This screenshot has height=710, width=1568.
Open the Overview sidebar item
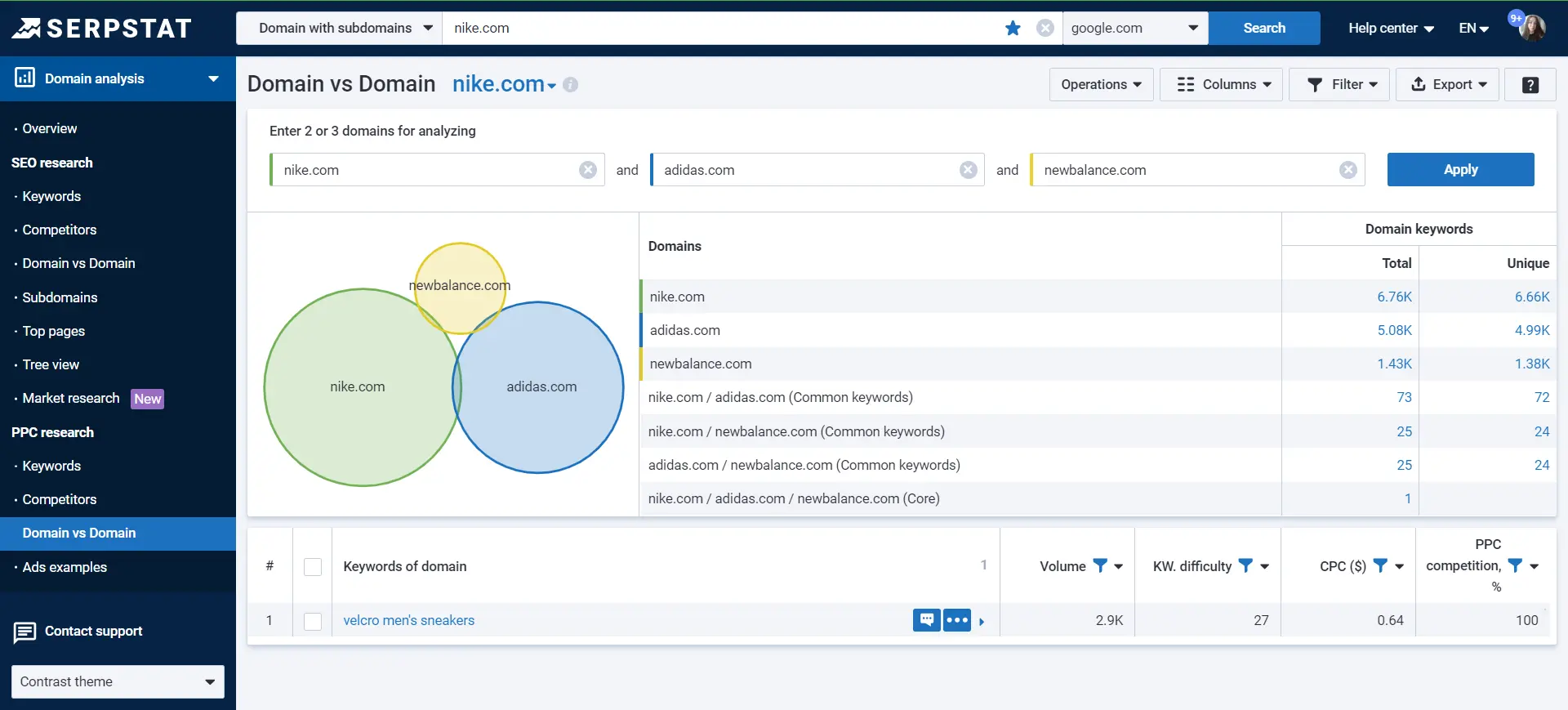pos(50,128)
